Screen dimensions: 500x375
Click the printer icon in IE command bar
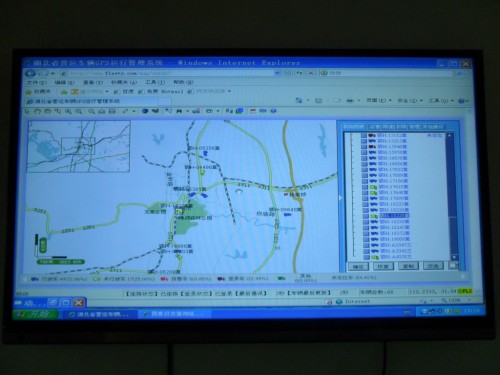point(350,100)
